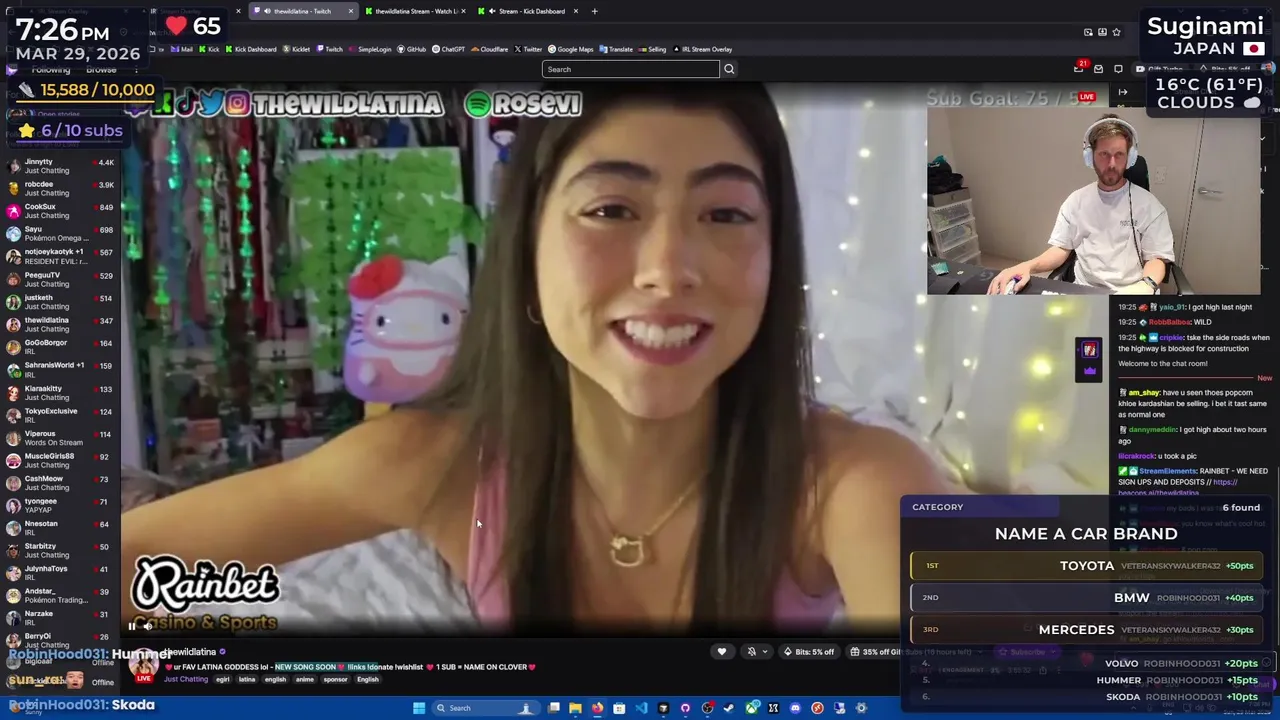Screen dimensions: 1280x720
Task: Mute the stream player volume
Action: tap(148, 626)
